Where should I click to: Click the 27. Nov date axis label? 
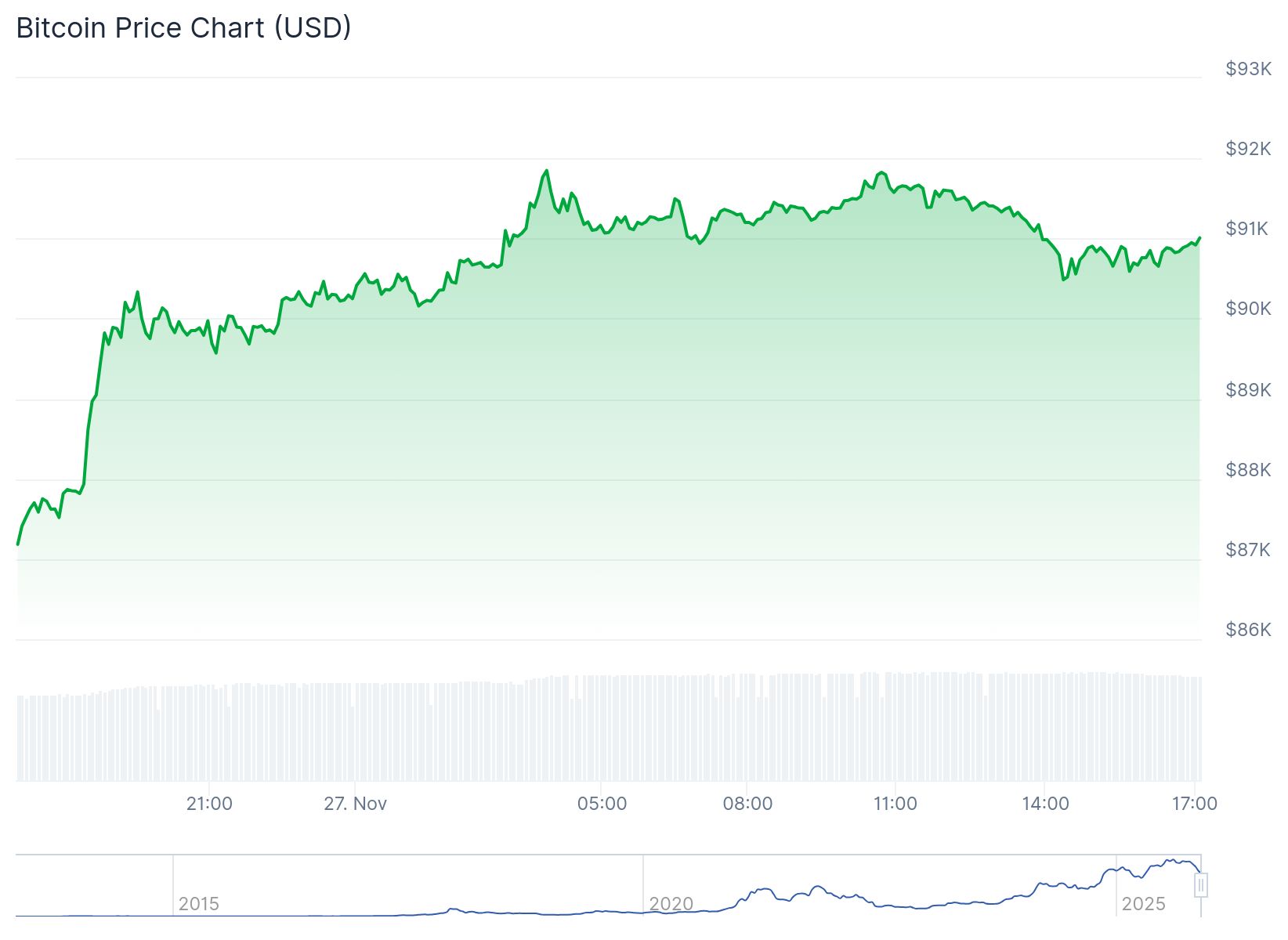tap(356, 804)
